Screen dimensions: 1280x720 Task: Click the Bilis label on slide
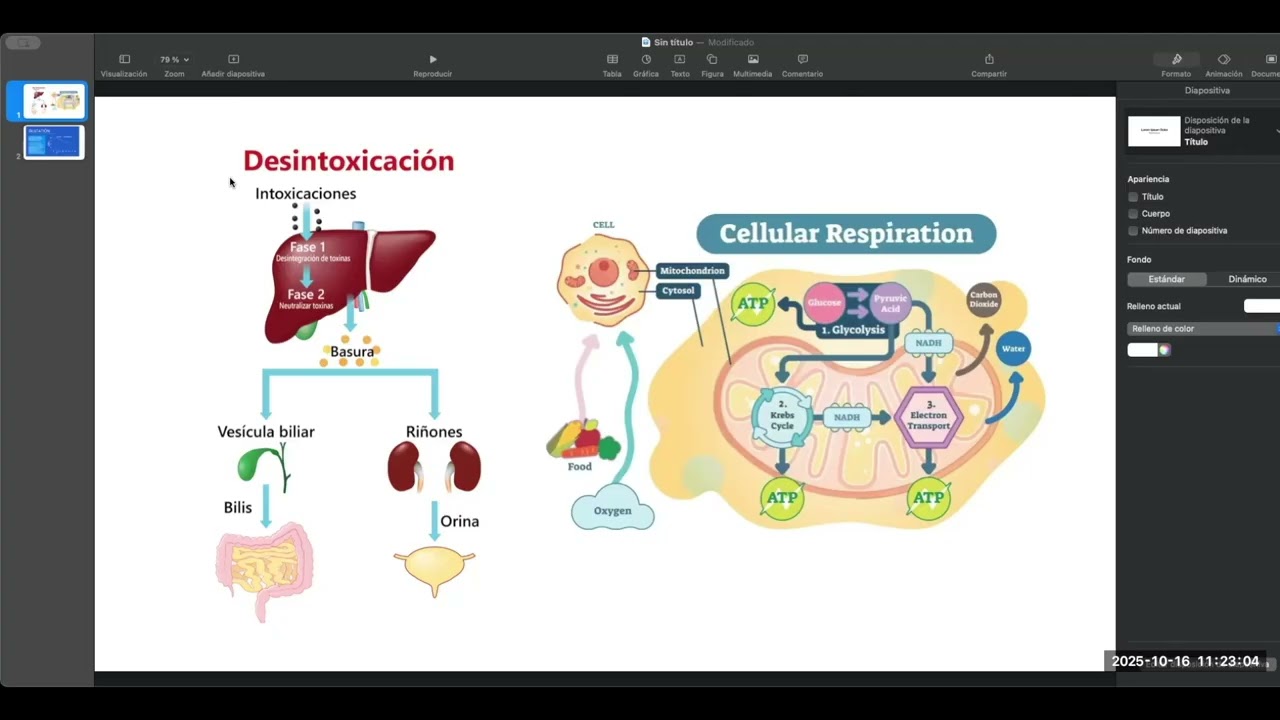click(x=238, y=508)
